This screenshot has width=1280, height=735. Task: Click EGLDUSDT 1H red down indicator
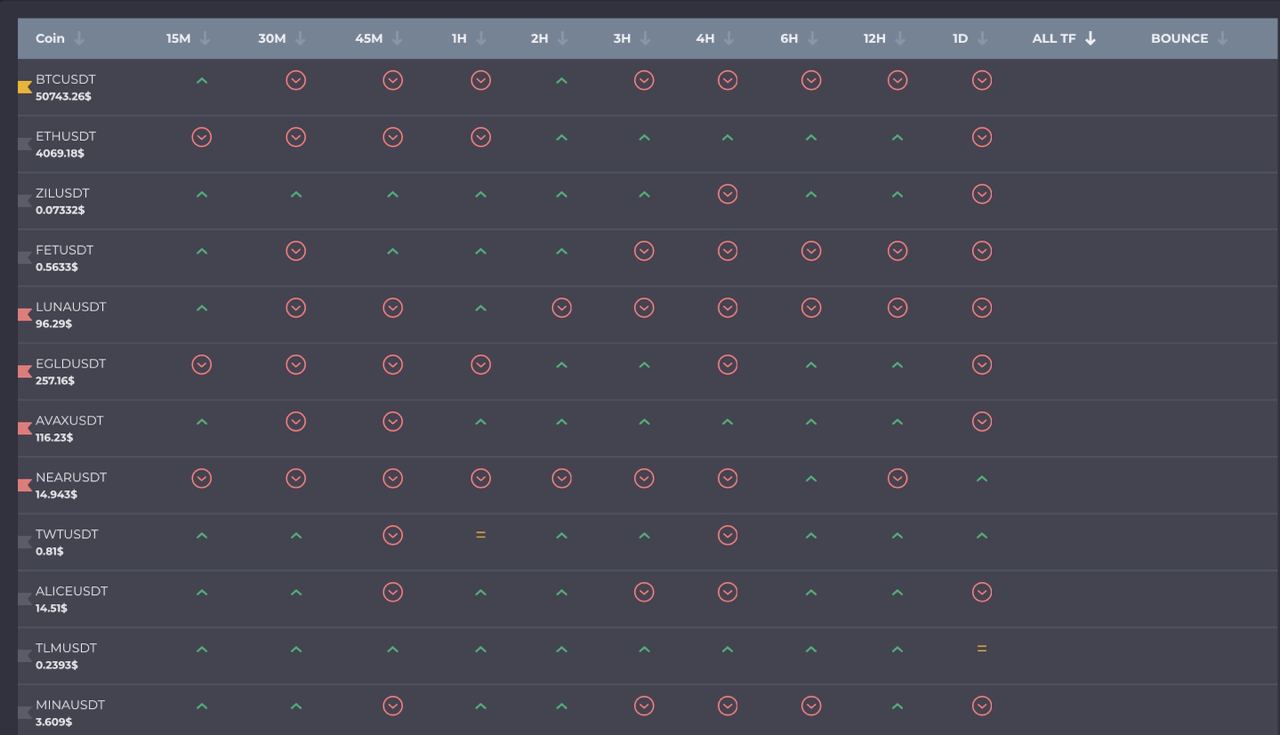point(481,365)
